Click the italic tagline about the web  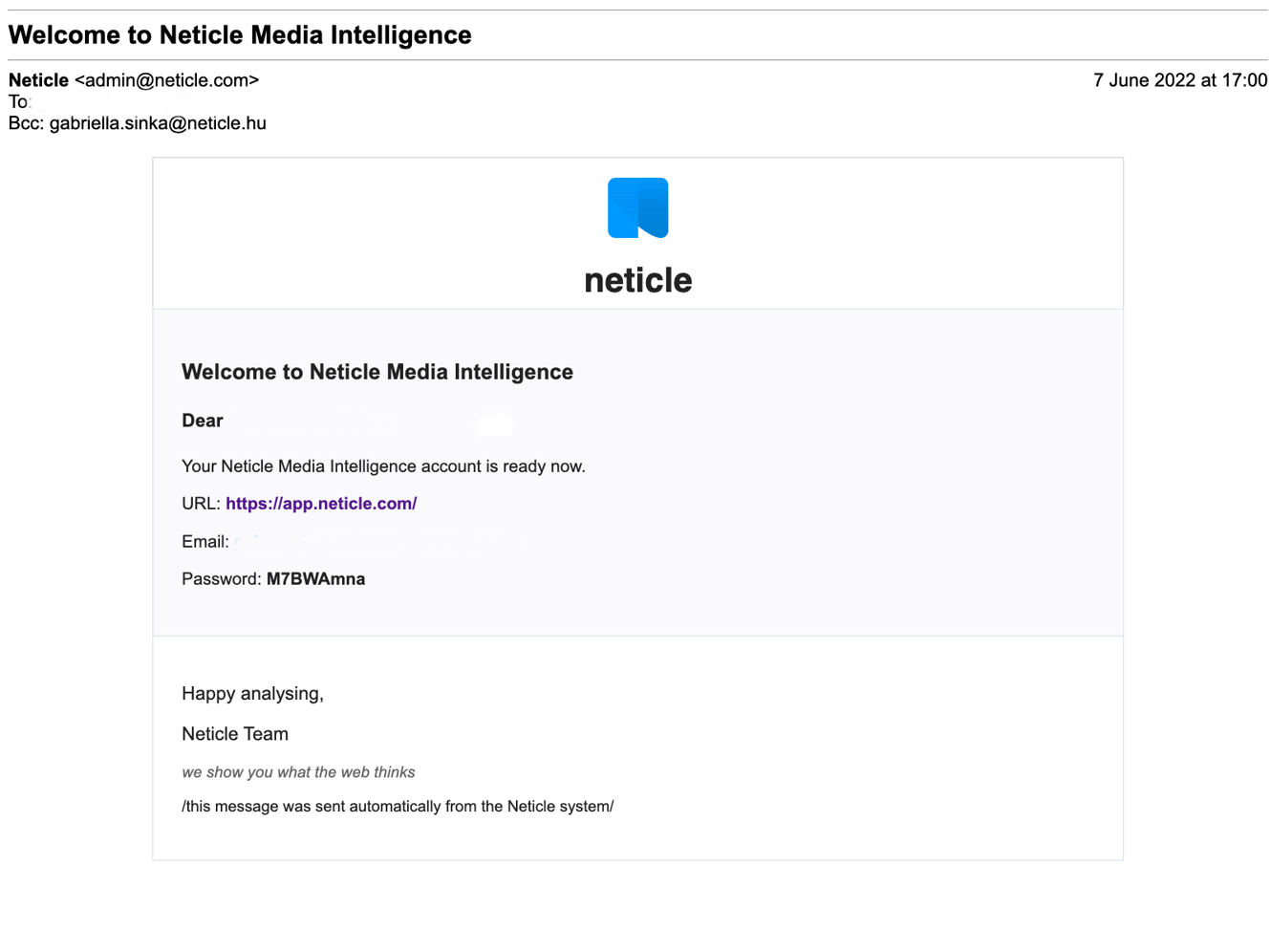[298, 772]
